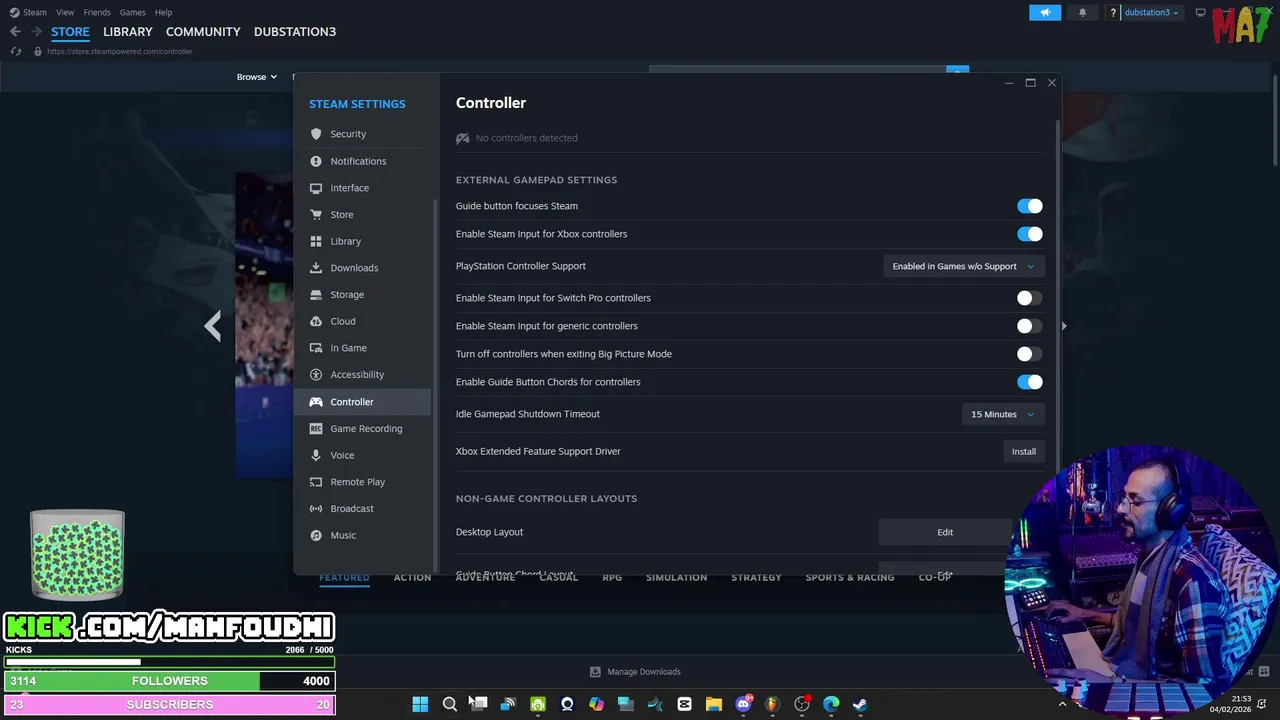This screenshot has height=720, width=1280.
Task: Open Notifications in the Steam Settings sidebar
Action: [x=364, y=161]
